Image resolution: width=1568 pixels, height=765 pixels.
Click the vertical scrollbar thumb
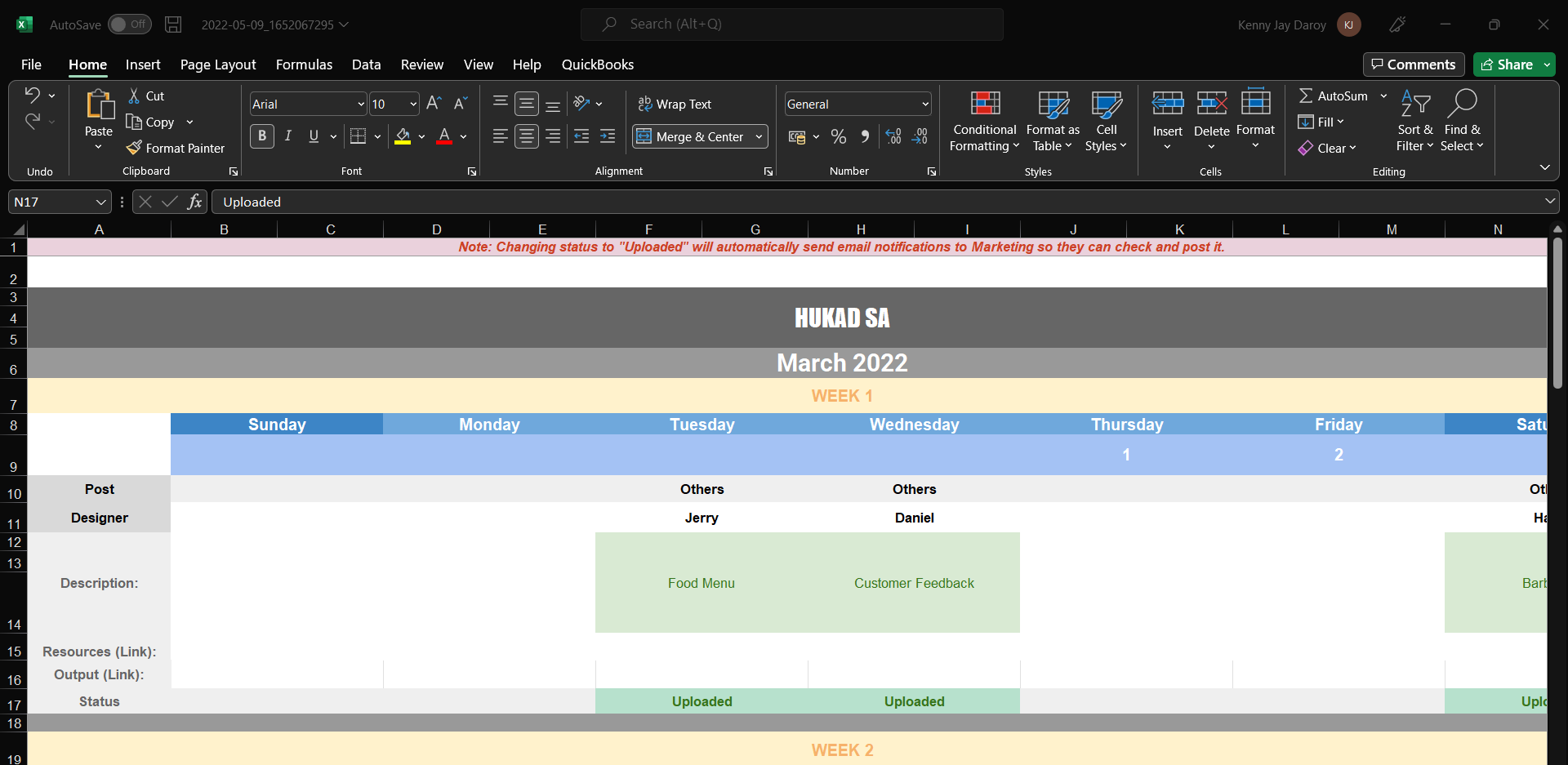(1557, 312)
